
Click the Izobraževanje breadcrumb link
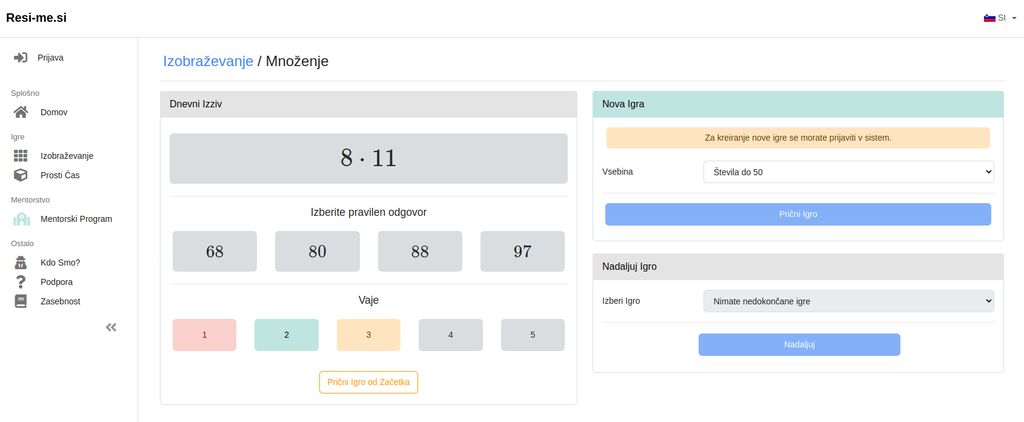point(208,61)
